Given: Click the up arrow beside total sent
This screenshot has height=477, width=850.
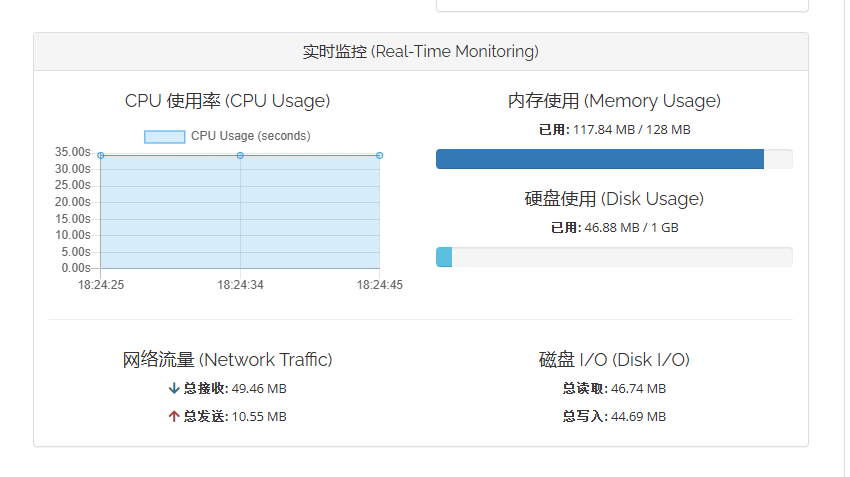Looking at the screenshot, I should (x=174, y=416).
